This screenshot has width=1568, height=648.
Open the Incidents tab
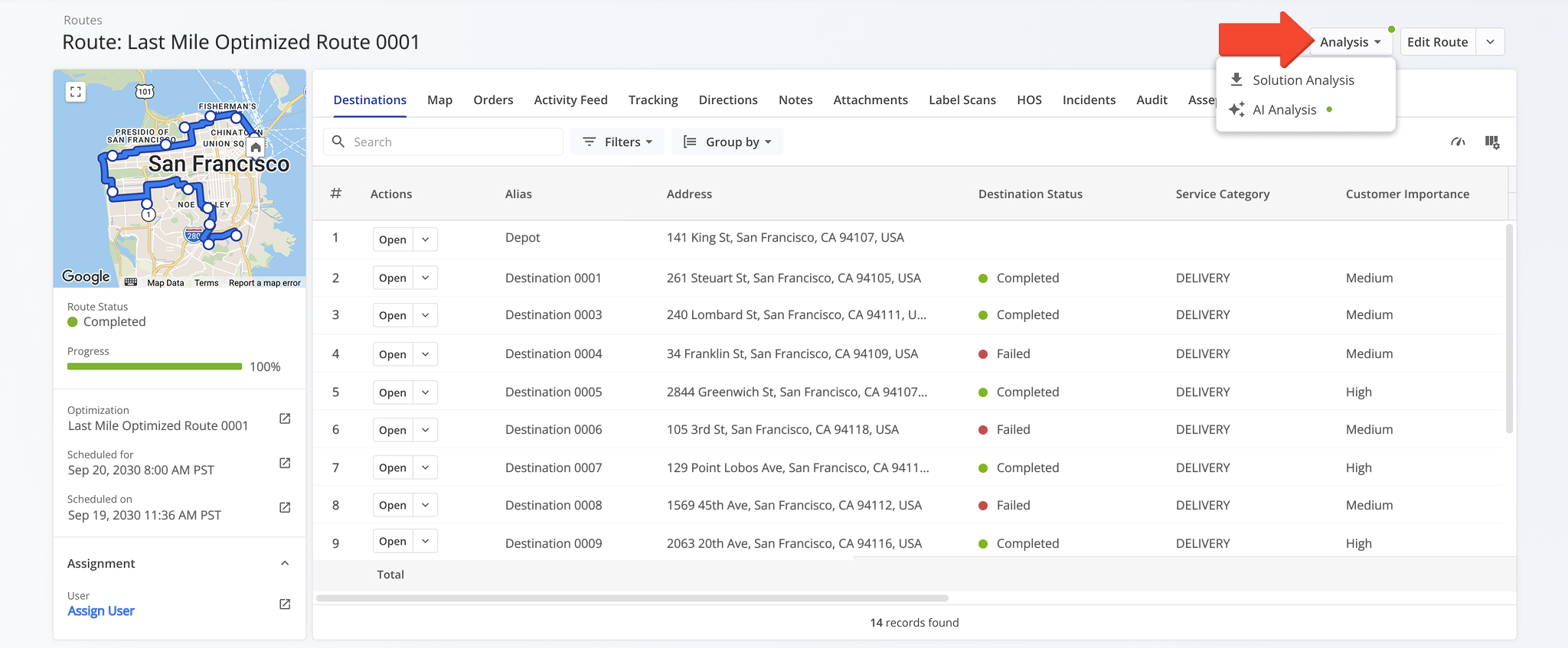click(x=1089, y=100)
